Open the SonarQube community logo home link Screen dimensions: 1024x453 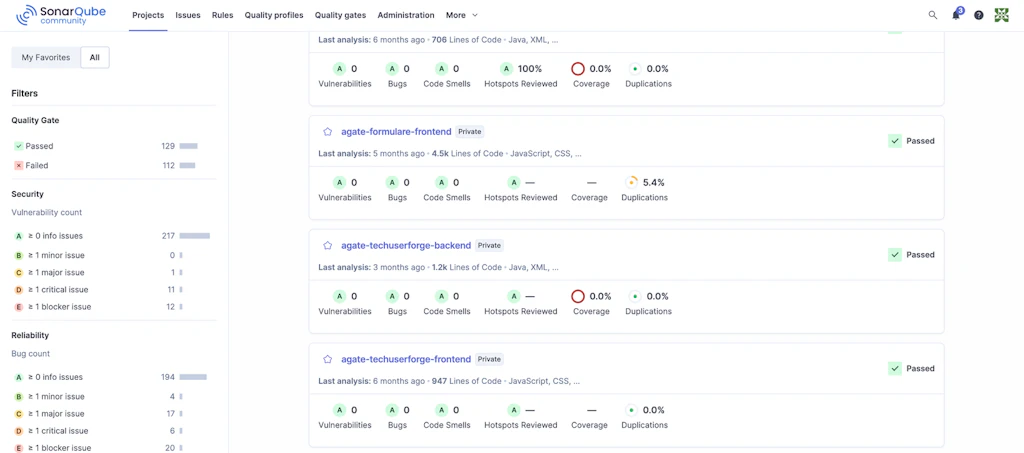[60, 15]
